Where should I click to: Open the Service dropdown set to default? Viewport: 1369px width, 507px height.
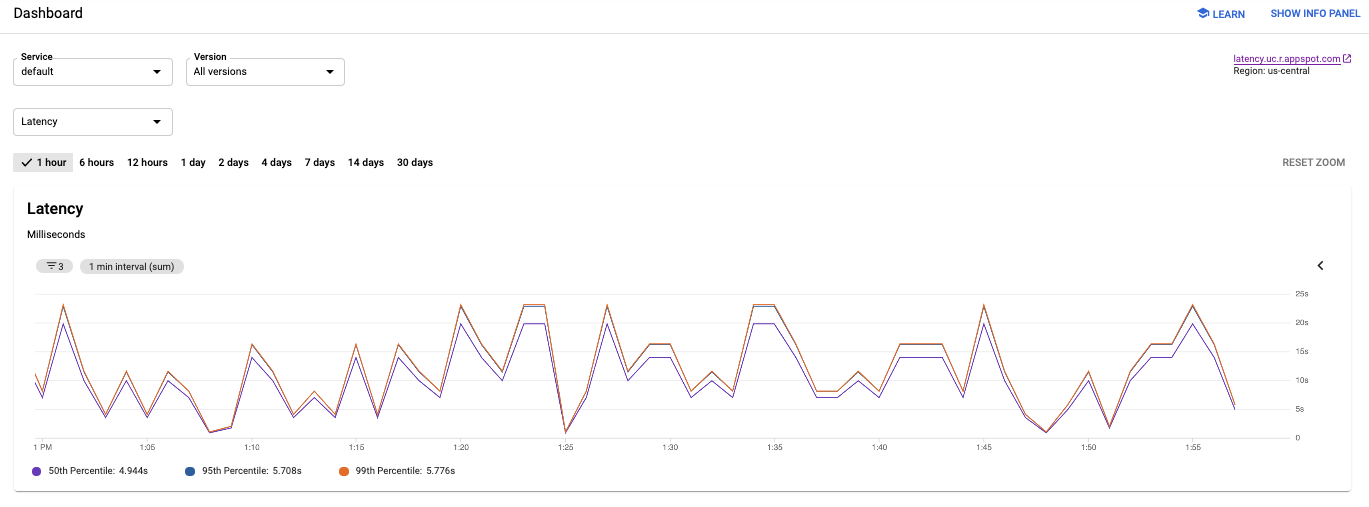click(x=92, y=72)
